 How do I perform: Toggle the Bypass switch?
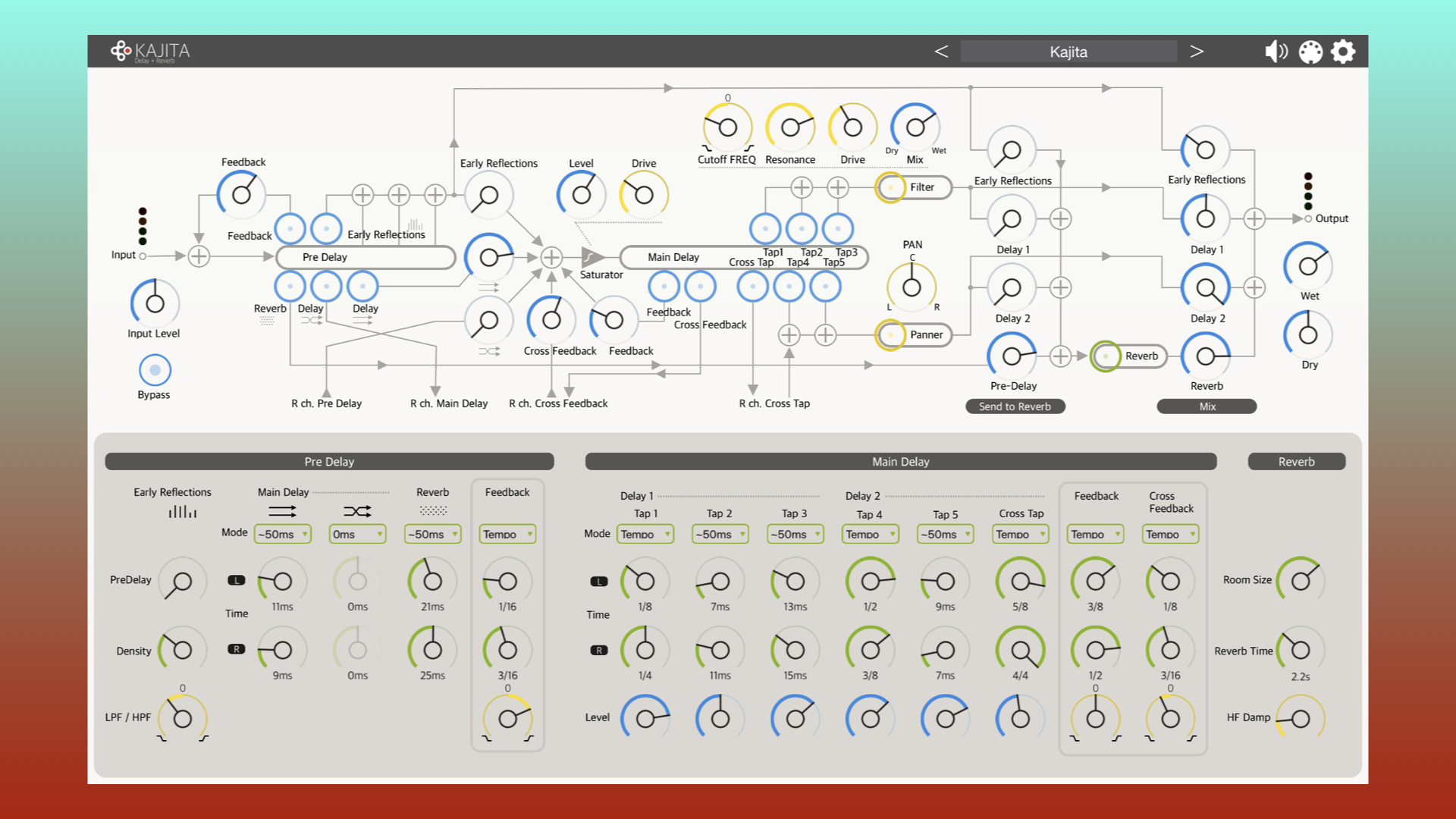click(x=155, y=370)
